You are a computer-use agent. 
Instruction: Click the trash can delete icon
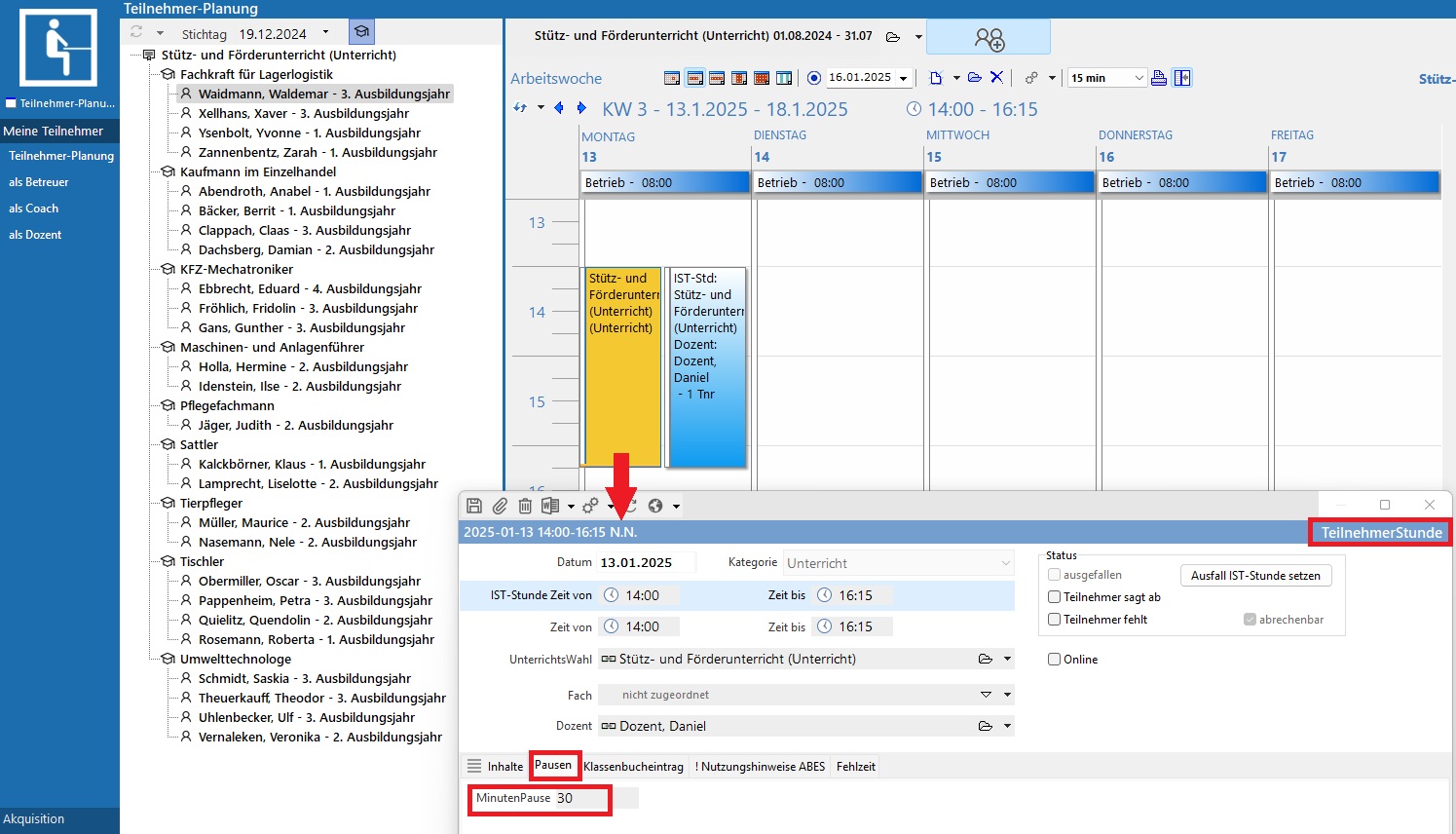[x=525, y=506]
